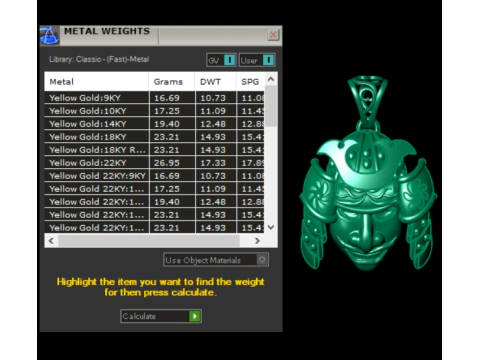This screenshot has height=360, width=480.
Task: Select the Yellow Gold:18KY R... row
Action: tap(154, 150)
